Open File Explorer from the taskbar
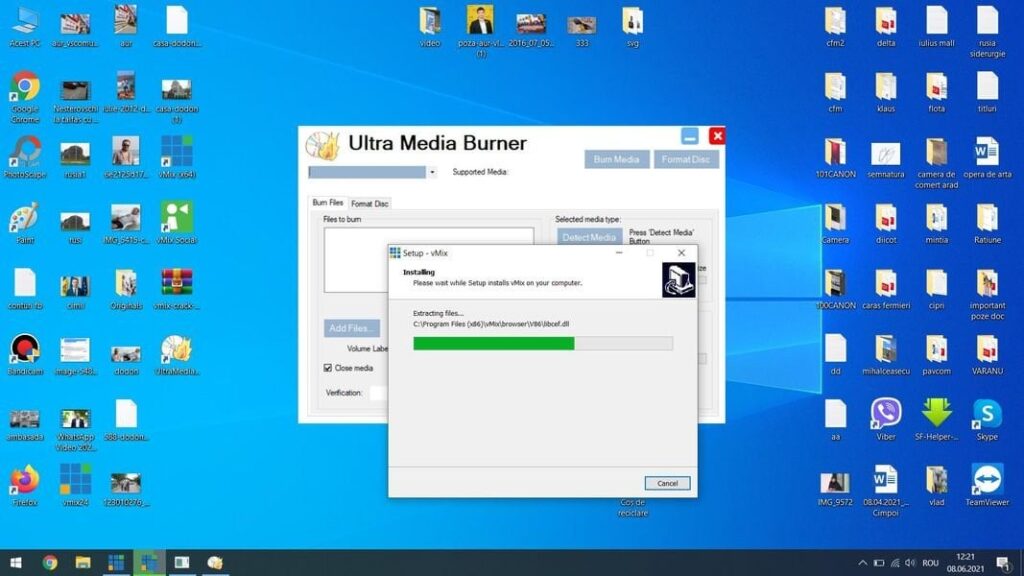 [83, 562]
